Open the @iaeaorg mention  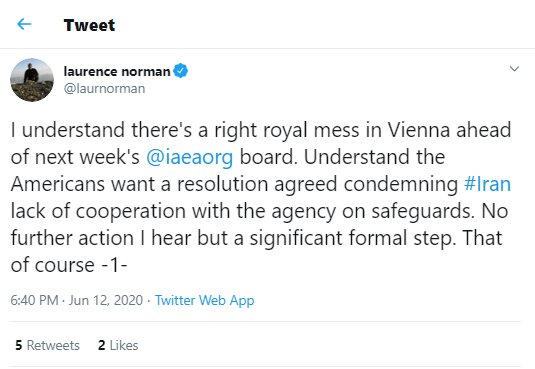click(x=190, y=157)
